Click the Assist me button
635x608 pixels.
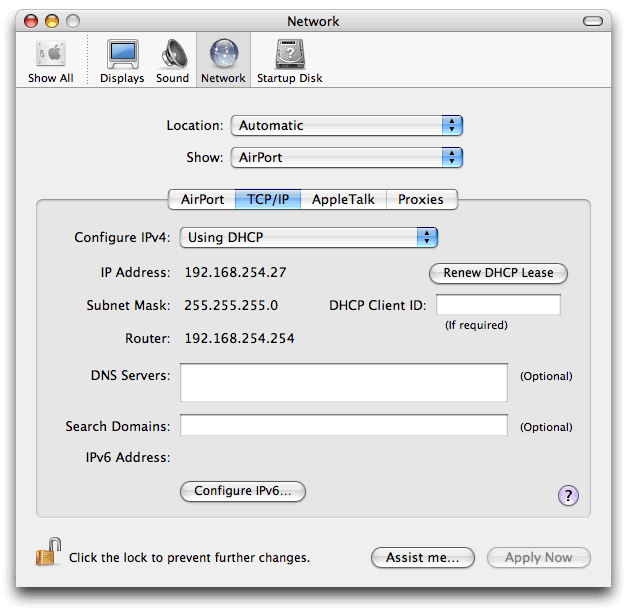click(x=421, y=558)
